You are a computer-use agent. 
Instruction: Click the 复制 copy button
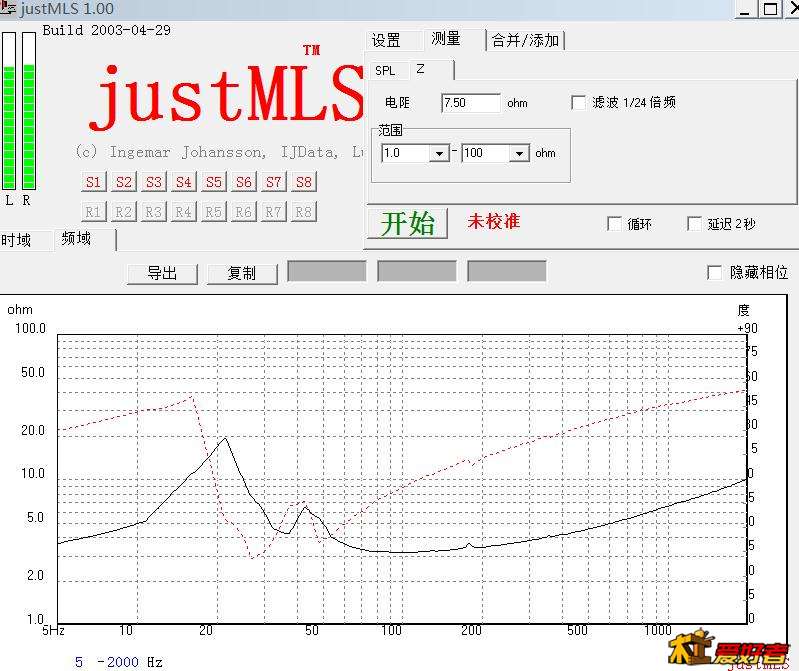click(242, 274)
